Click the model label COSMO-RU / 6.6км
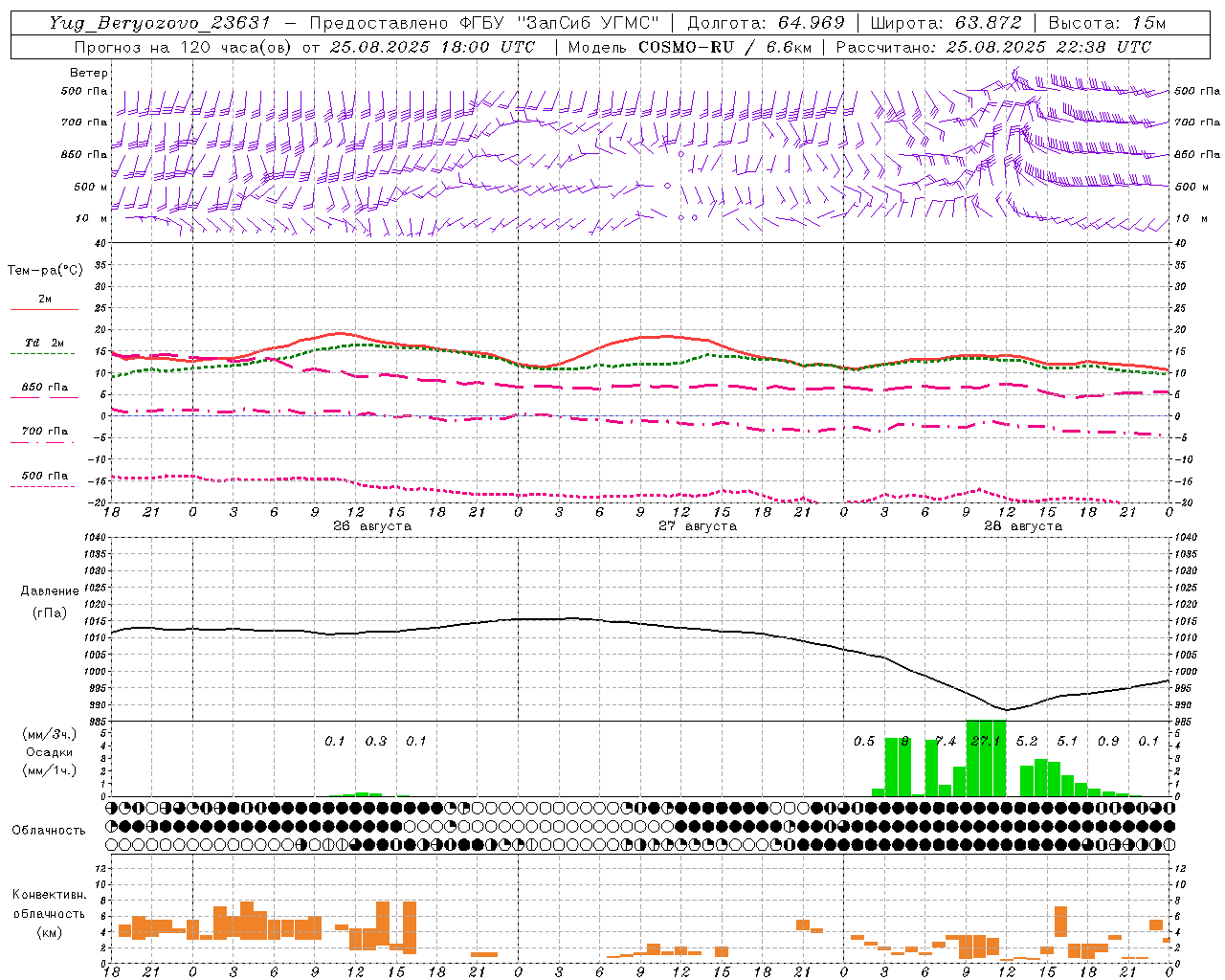This screenshot has height=980, width=1225. coord(723,47)
